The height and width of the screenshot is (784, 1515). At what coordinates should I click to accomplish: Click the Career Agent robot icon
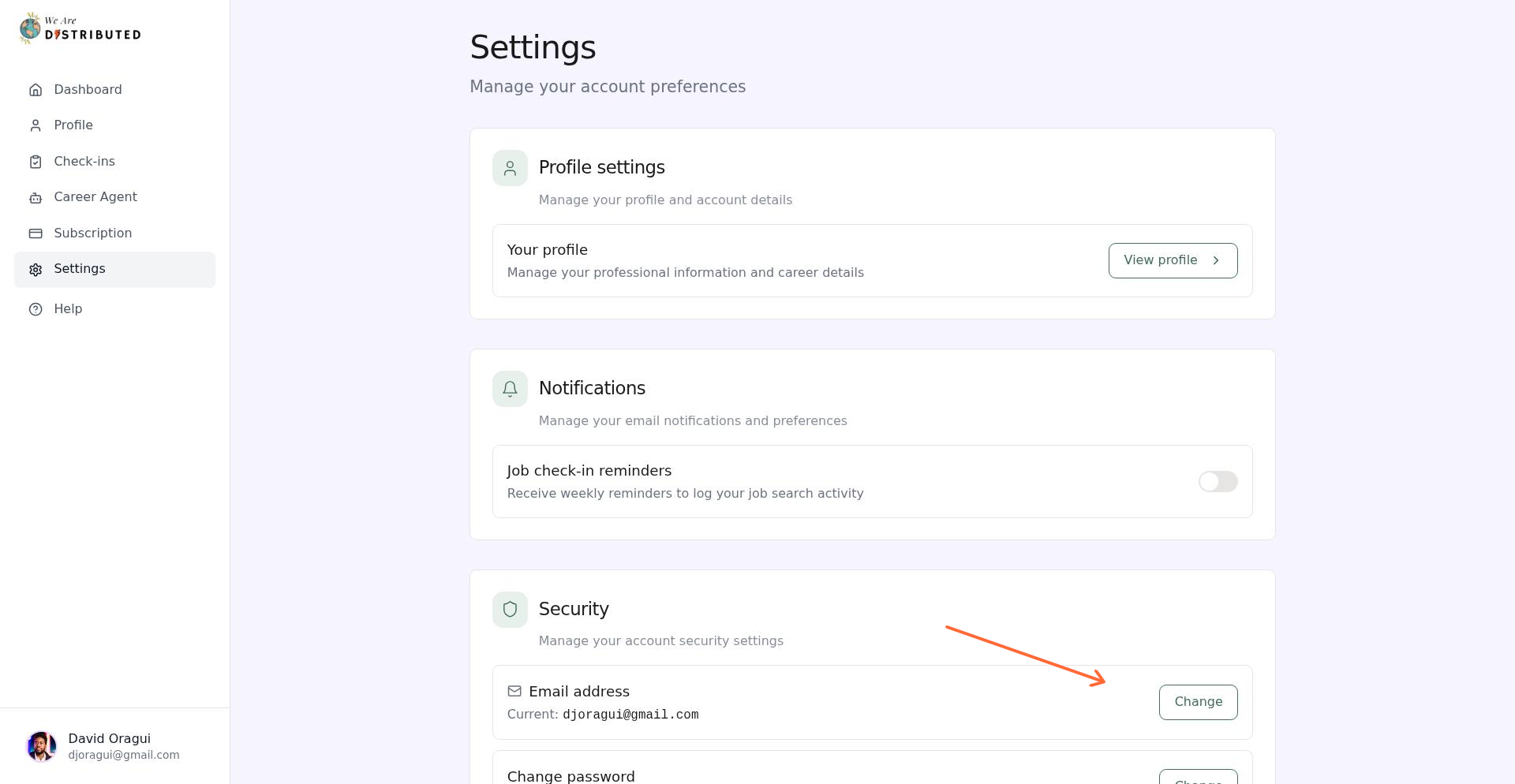(x=36, y=198)
